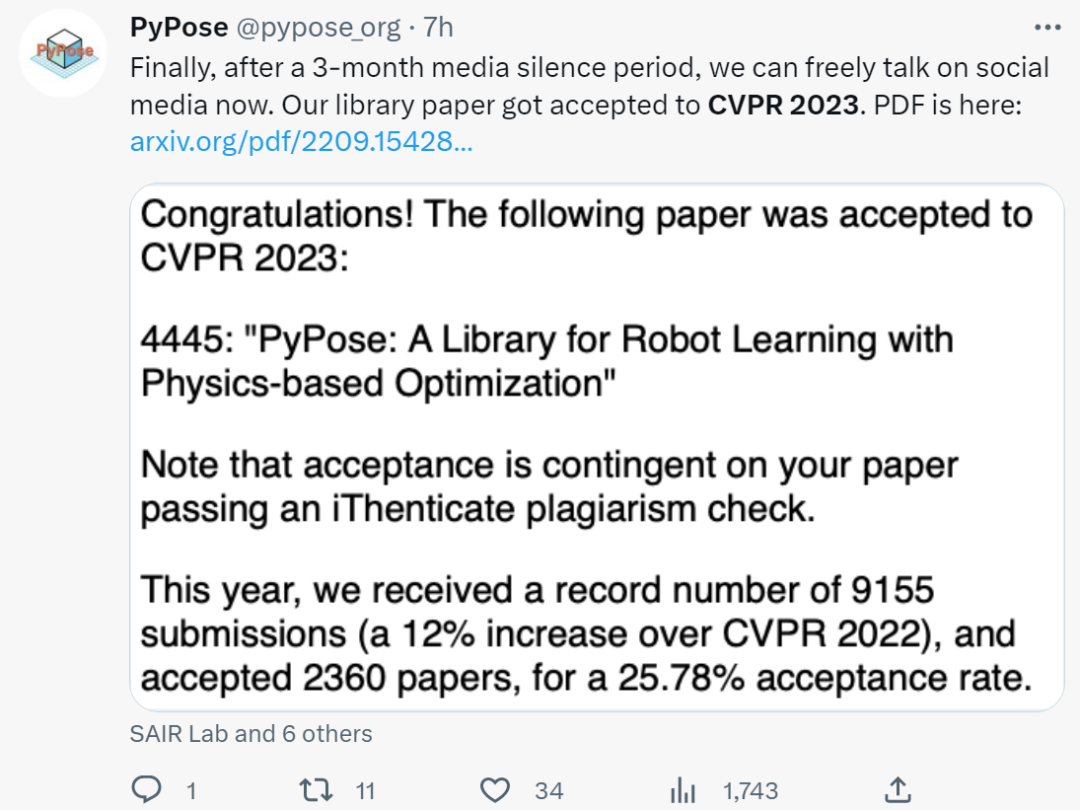Click the retweet arrows icon
The height and width of the screenshot is (810, 1080).
[317, 790]
